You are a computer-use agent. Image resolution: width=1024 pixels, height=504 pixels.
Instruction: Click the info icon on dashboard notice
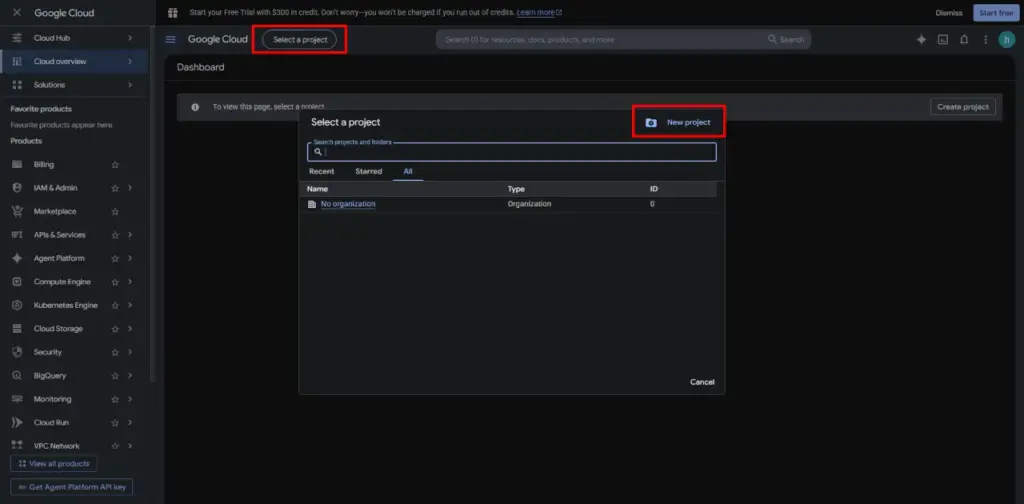pyautogui.click(x=195, y=107)
